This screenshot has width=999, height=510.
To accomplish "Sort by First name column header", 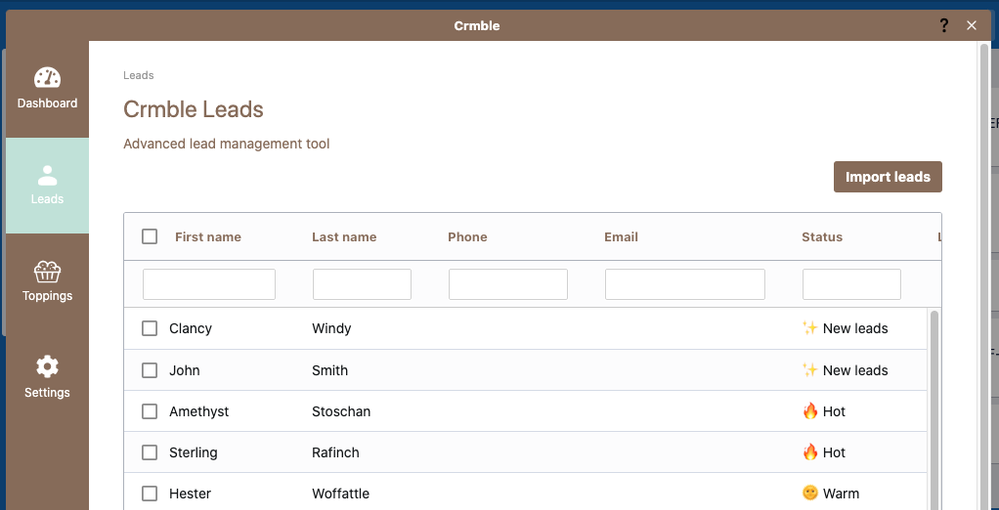I will (x=208, y=237).
